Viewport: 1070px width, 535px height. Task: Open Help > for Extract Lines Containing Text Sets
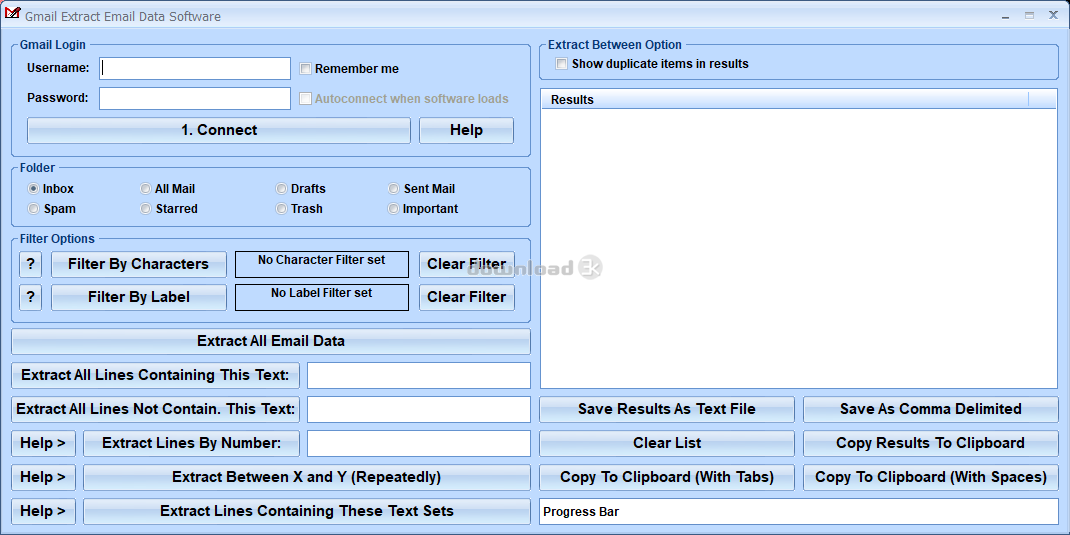(43, 511)
